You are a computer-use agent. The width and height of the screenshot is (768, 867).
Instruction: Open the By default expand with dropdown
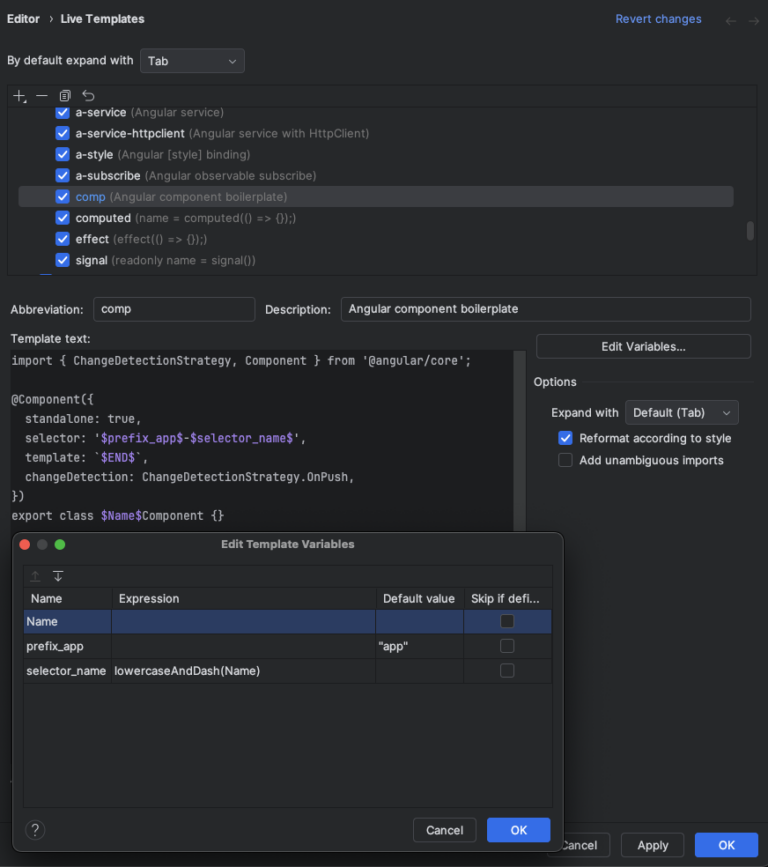click(192, 60)
